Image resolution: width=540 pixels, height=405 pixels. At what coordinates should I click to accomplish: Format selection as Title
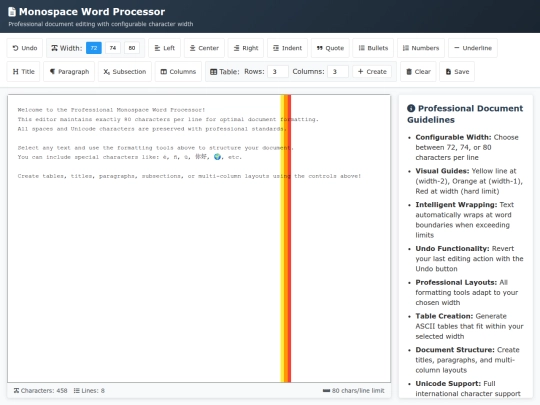click(23, 72)
